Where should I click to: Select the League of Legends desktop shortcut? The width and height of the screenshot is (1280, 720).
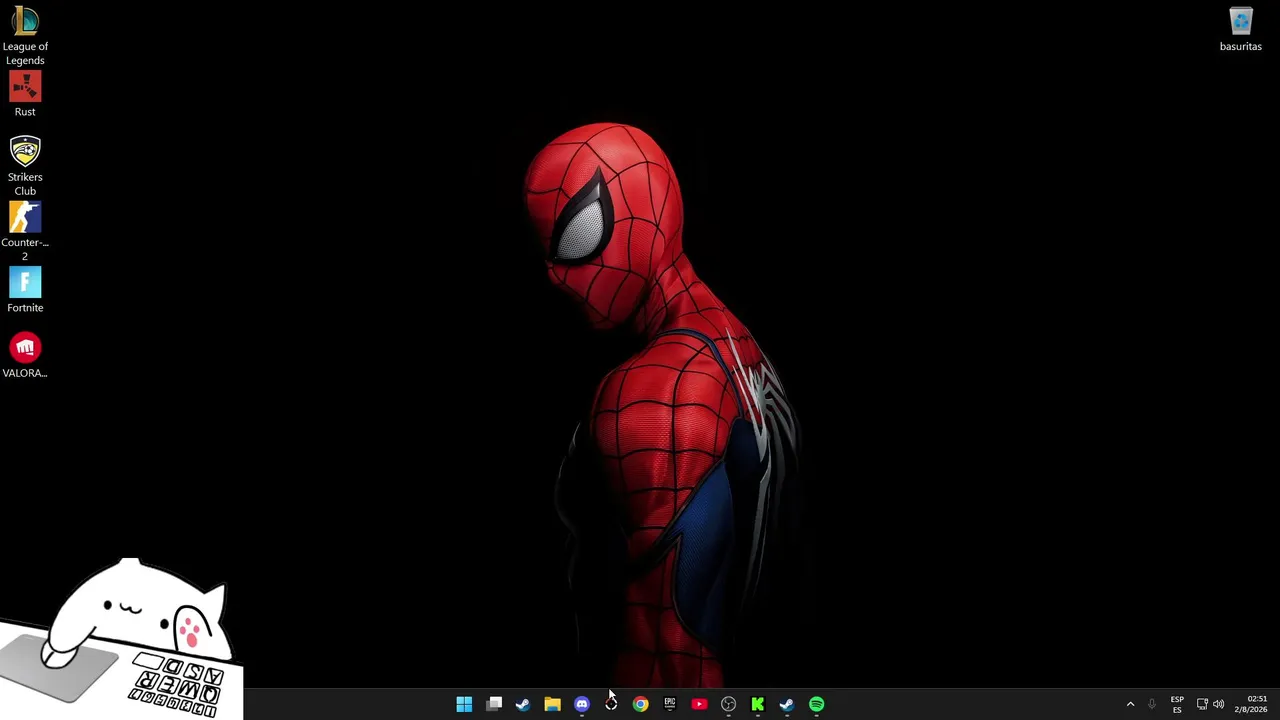pyautogui.click(x=25, y=36)
